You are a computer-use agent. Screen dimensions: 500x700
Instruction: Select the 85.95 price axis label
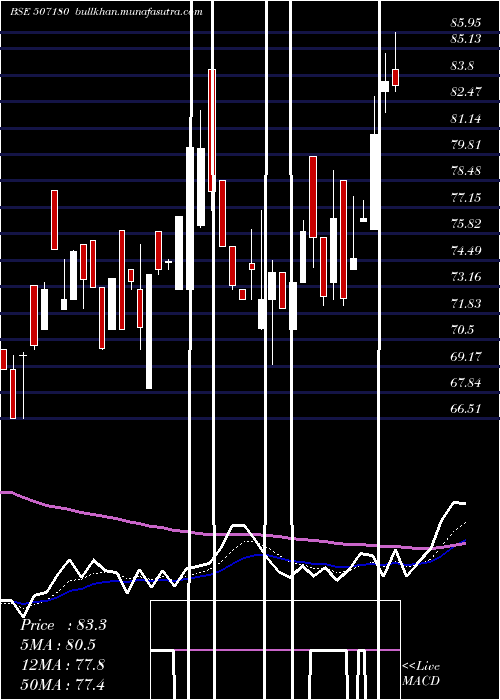(x=466, y=23)
